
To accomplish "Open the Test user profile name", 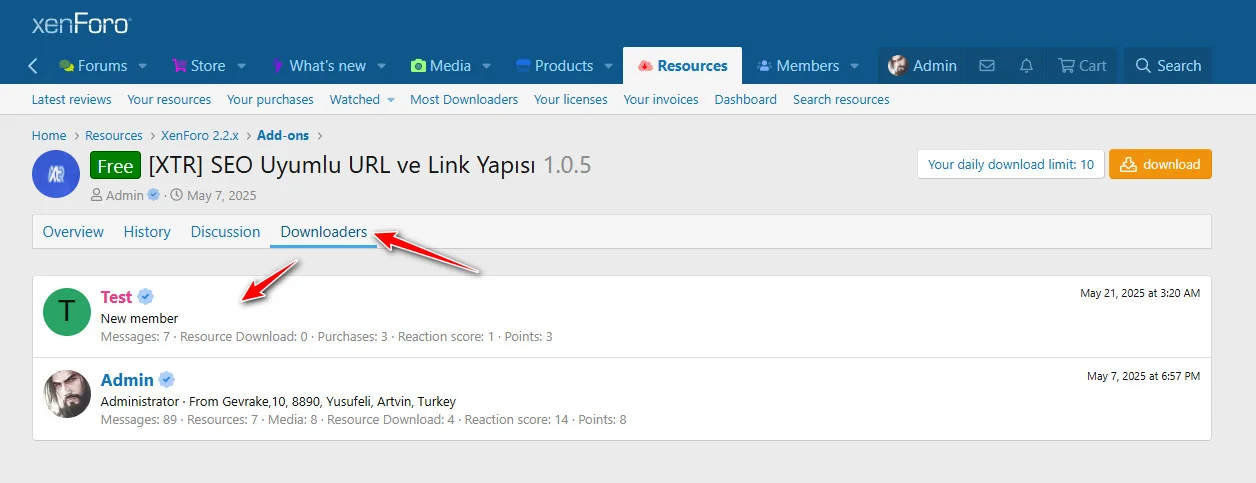I will 116,297.
